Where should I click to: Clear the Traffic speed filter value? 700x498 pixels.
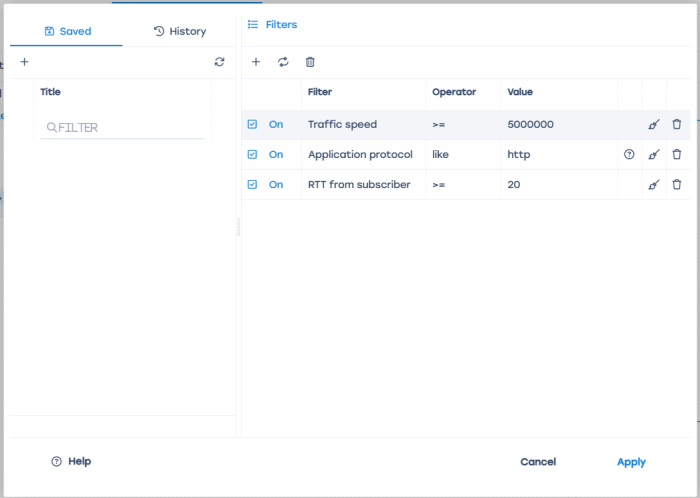(654, 125)
